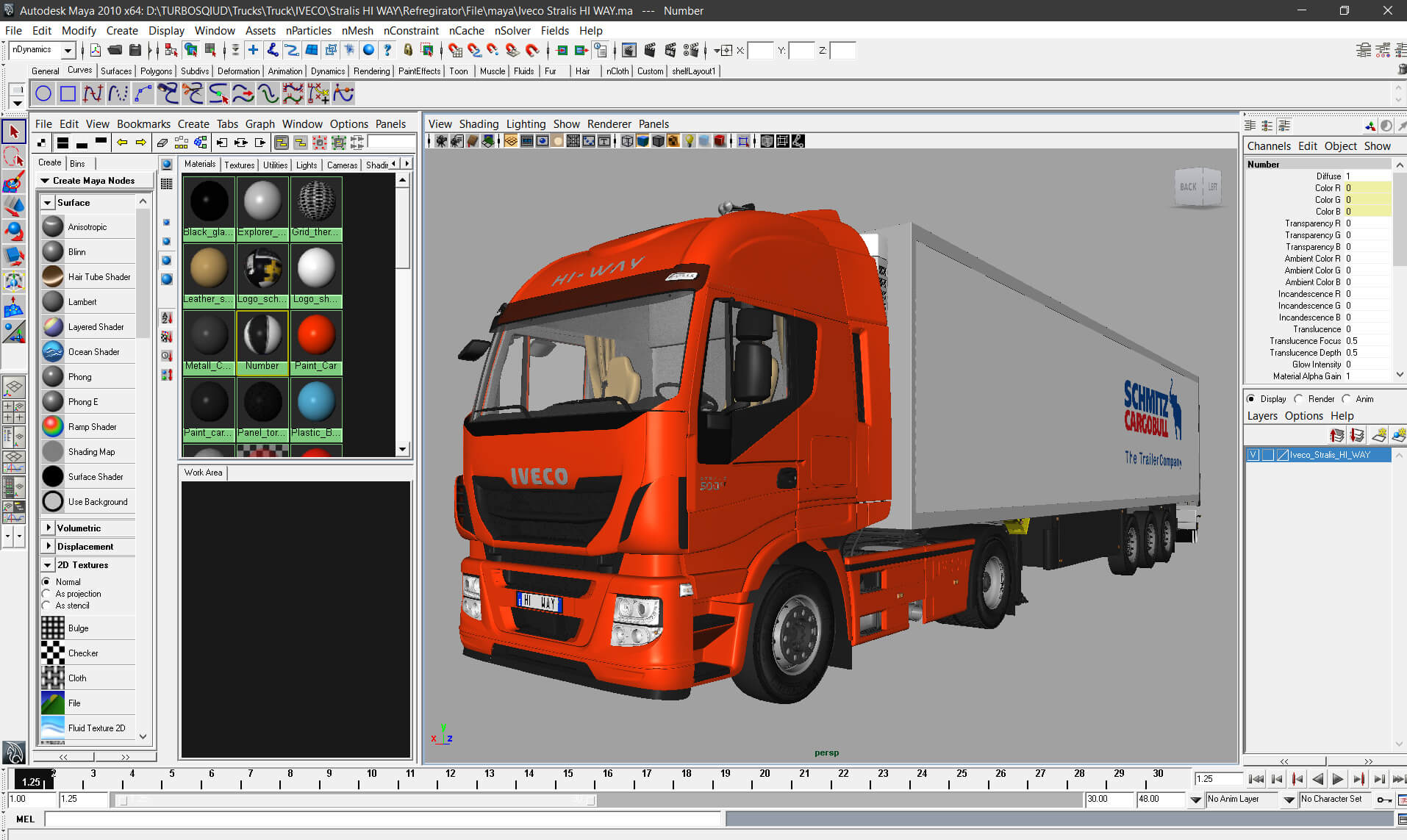Select the Display layer radio button

pos(1251,398)
